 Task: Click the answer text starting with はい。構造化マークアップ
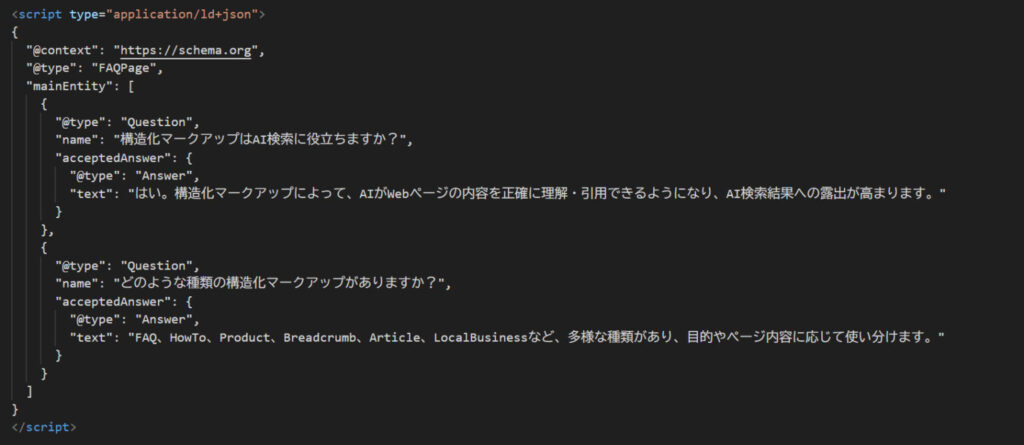pyautogui.click(x=536, y=193)
